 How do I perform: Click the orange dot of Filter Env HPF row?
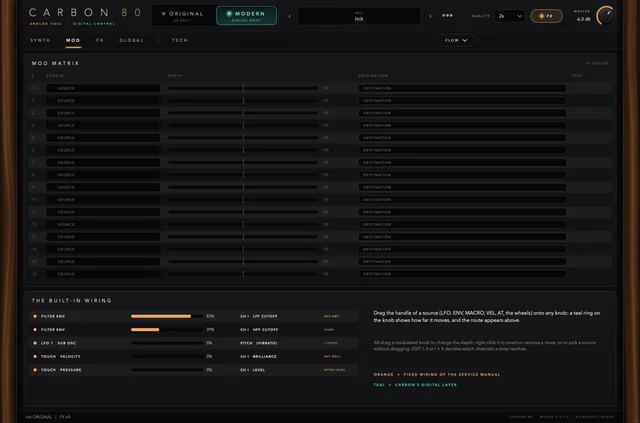[x=35, y=329]
